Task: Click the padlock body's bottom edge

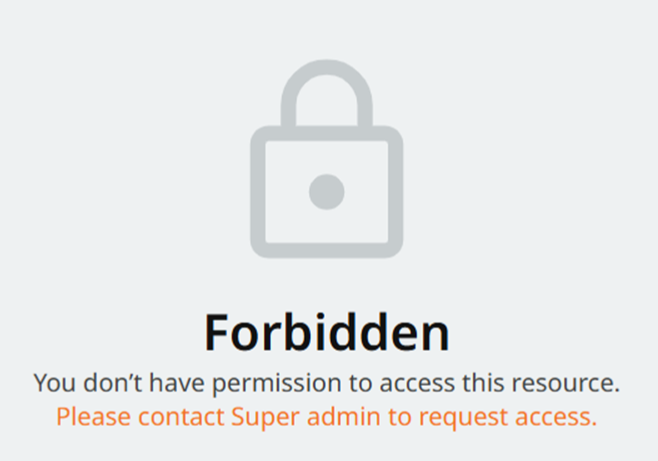Action: (326, 250)
